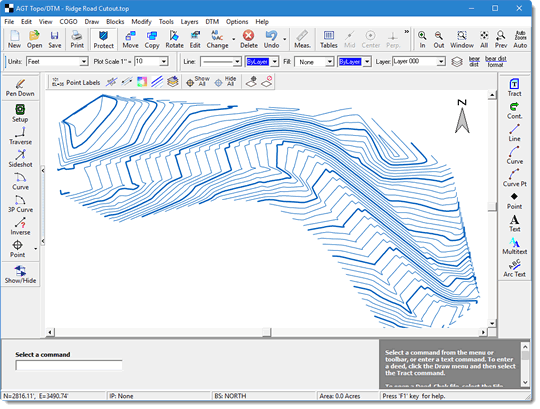Click the layers stack icon beside Layer
This screenshot has width=540, height=409.
pos(457,62)
